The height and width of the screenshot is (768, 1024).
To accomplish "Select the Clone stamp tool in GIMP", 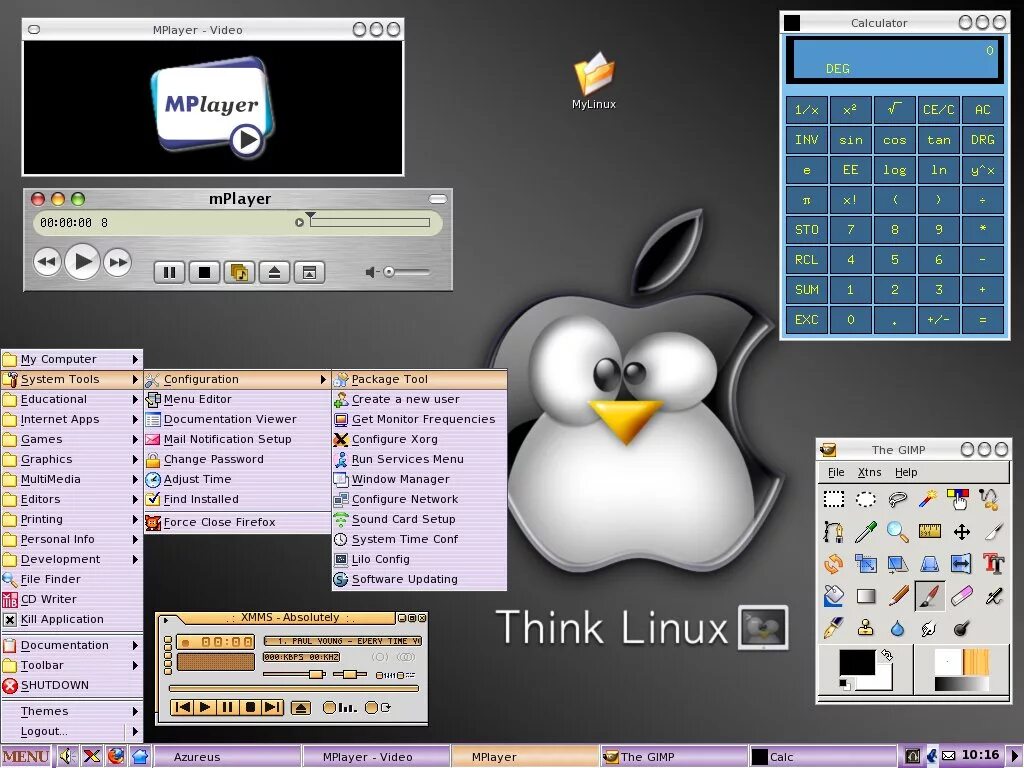I will coord(866,627).
